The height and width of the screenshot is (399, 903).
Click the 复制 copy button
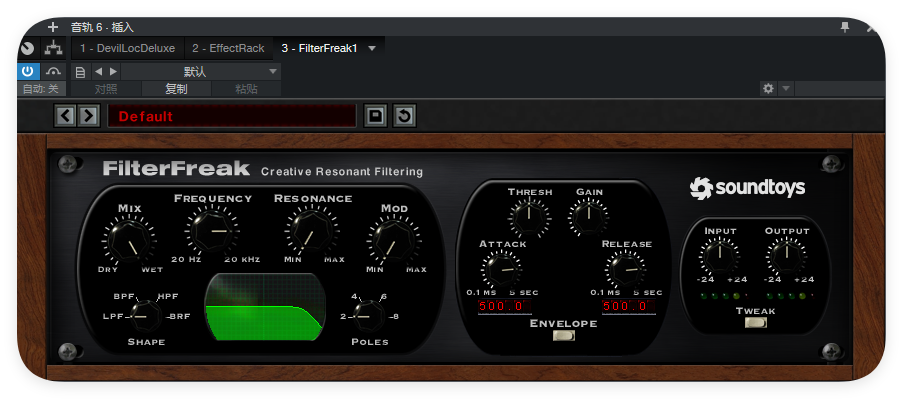(x=176, y=89)
